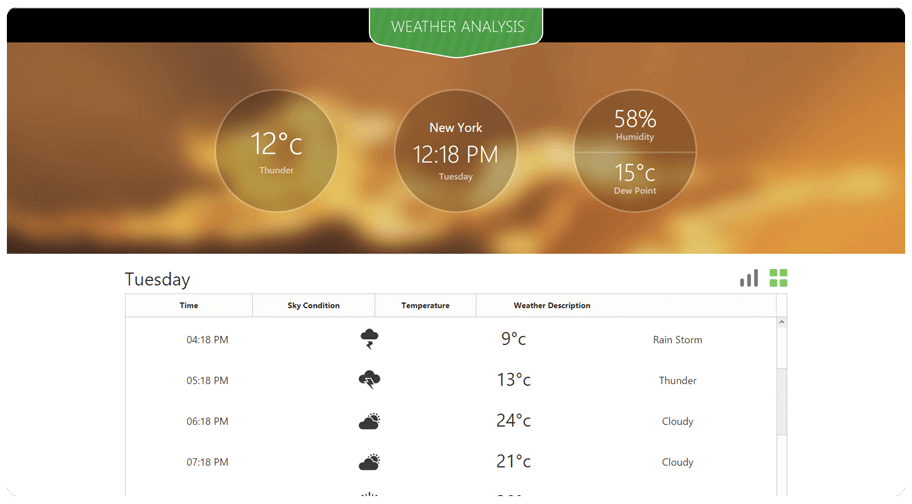This screenshot has height=504, width=912.
Task: Select the 04:18 PM time cell
Action: click(207, 340)
